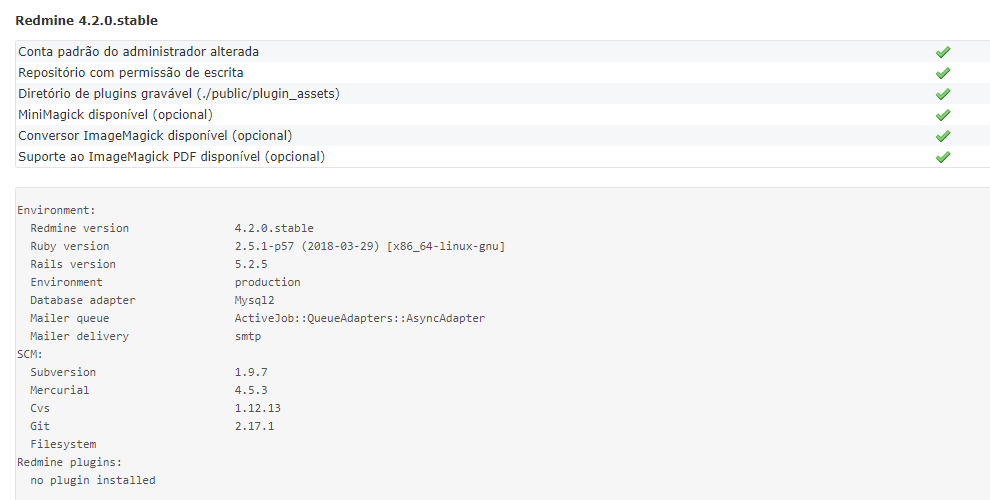Click the Ruby value '2.5.1-p57 (2018-03-29) [x86_64-linux-gnu]'

coord(370,246)
